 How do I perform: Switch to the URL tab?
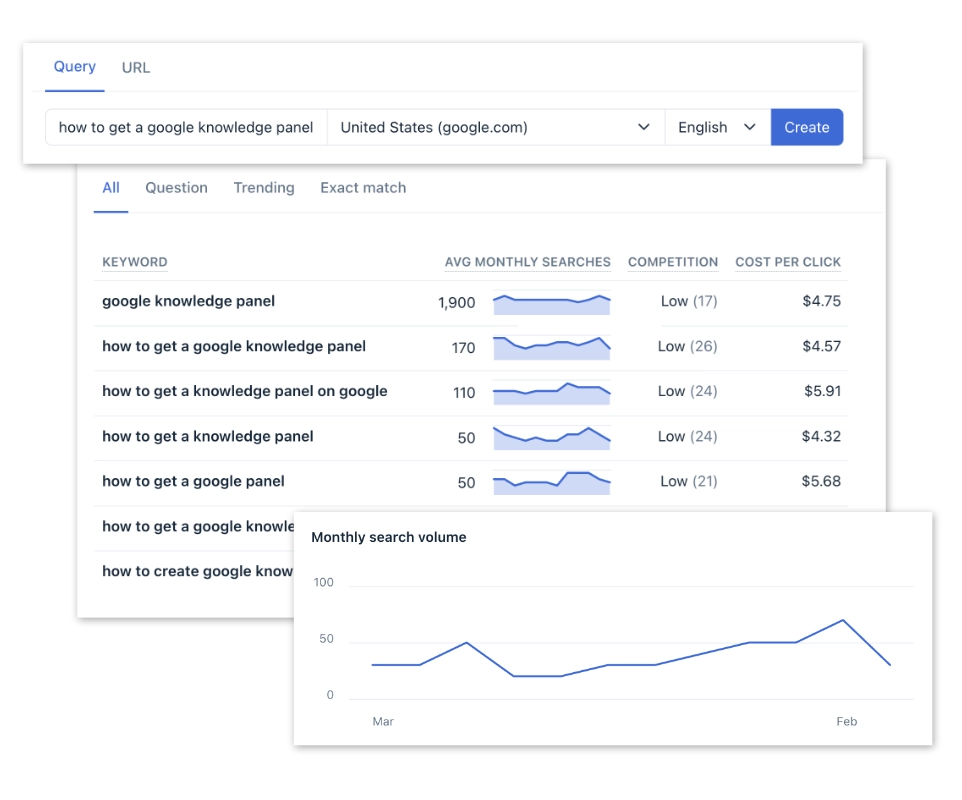136,67
